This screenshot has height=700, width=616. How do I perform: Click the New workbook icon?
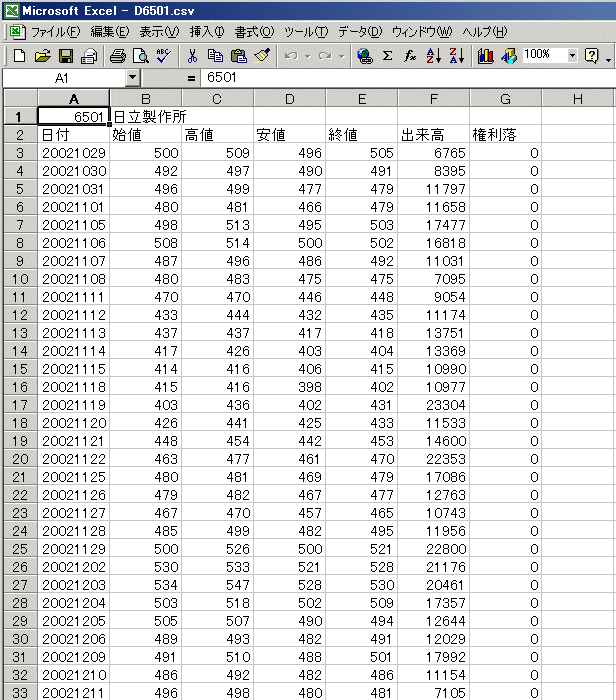click(19, 56)
